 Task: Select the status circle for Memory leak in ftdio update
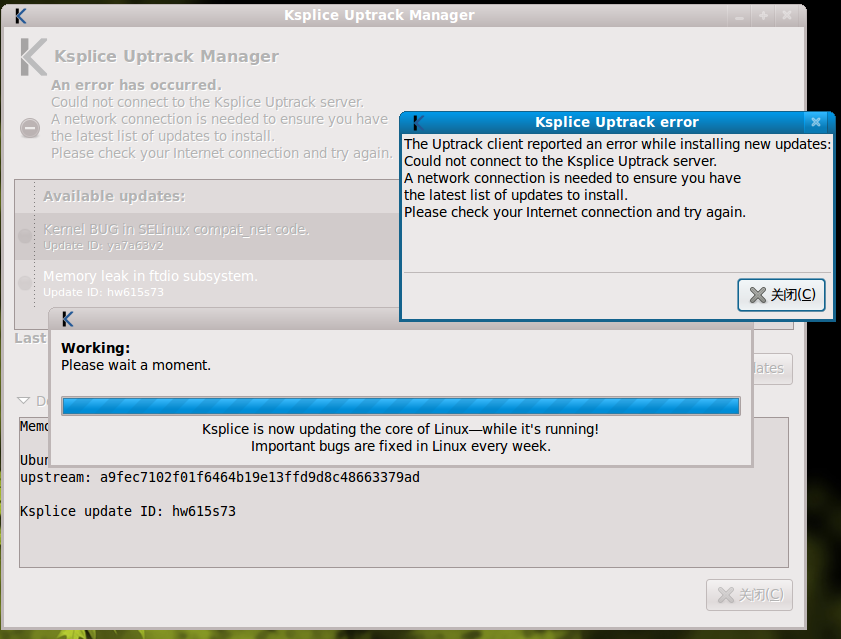[x=25, y=283]
